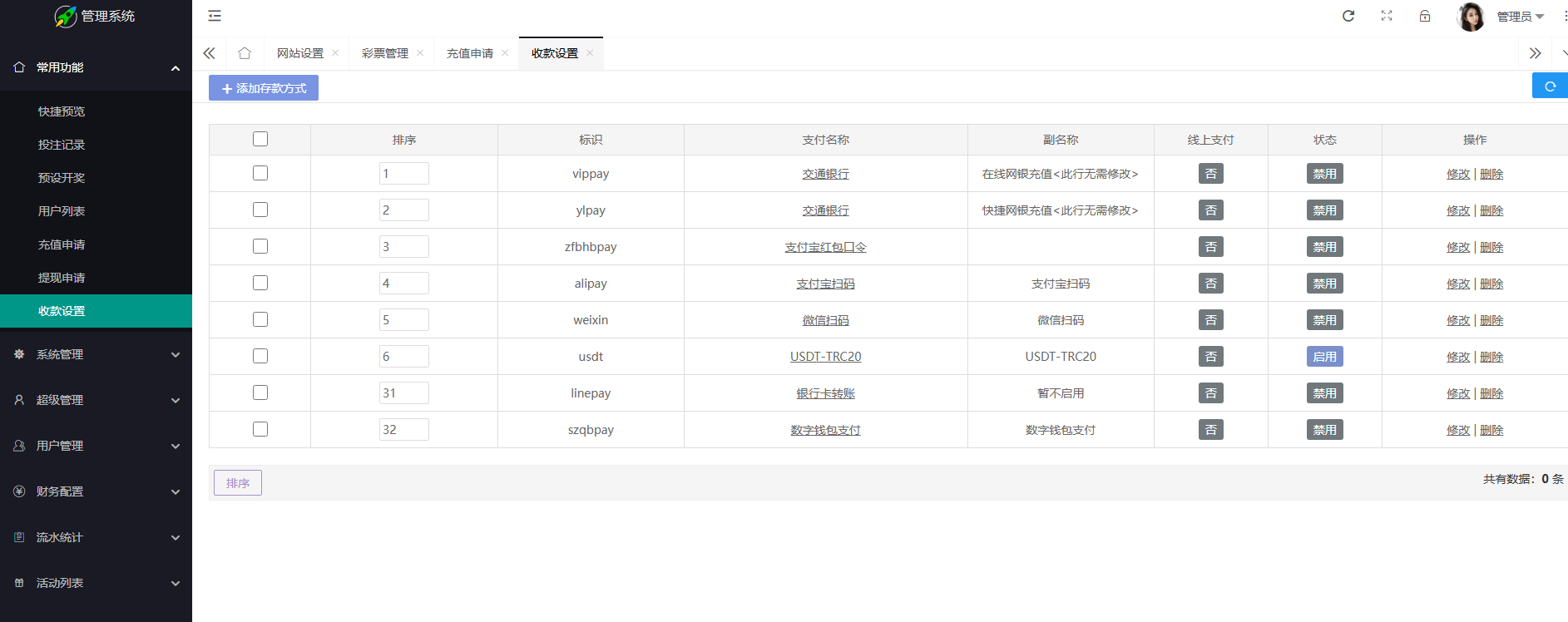The height and width of the screenshot is (622, 1568).
Task: Toggle fullscreen with the expand icon
Action: pyautogui.click(x=1387, y=16)
